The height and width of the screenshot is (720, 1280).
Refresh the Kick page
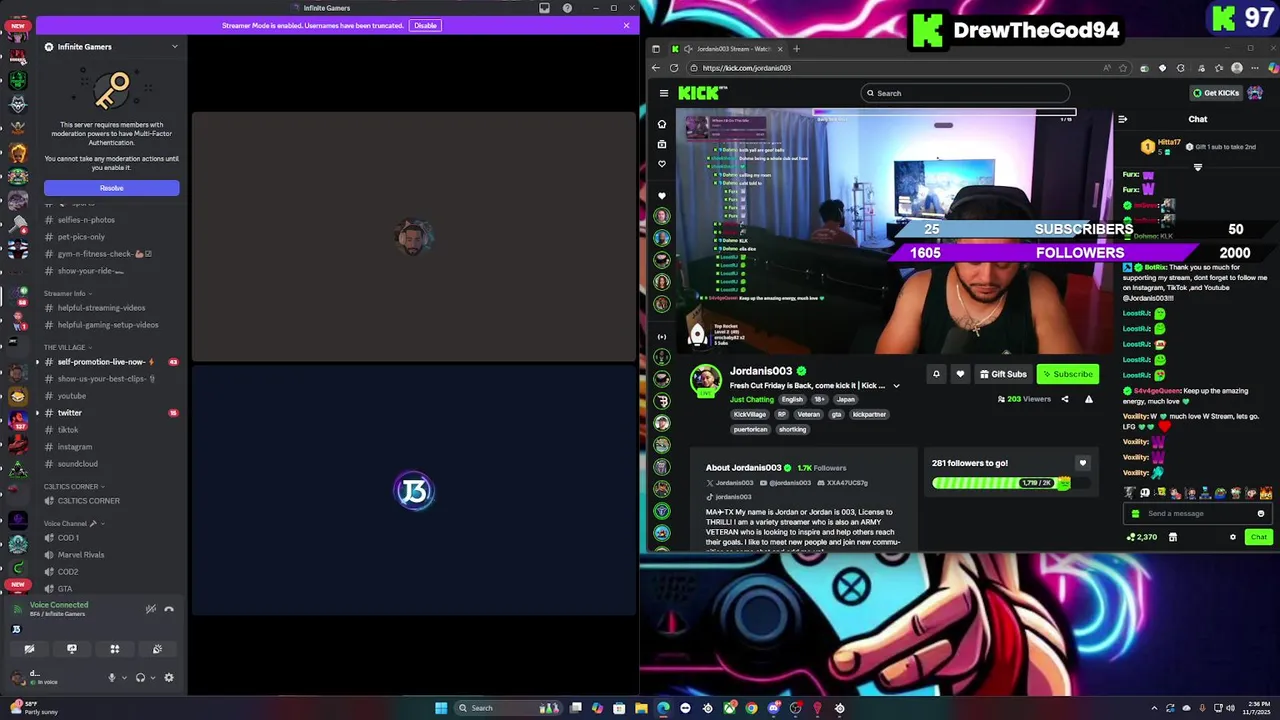click(x=674, y=68)
